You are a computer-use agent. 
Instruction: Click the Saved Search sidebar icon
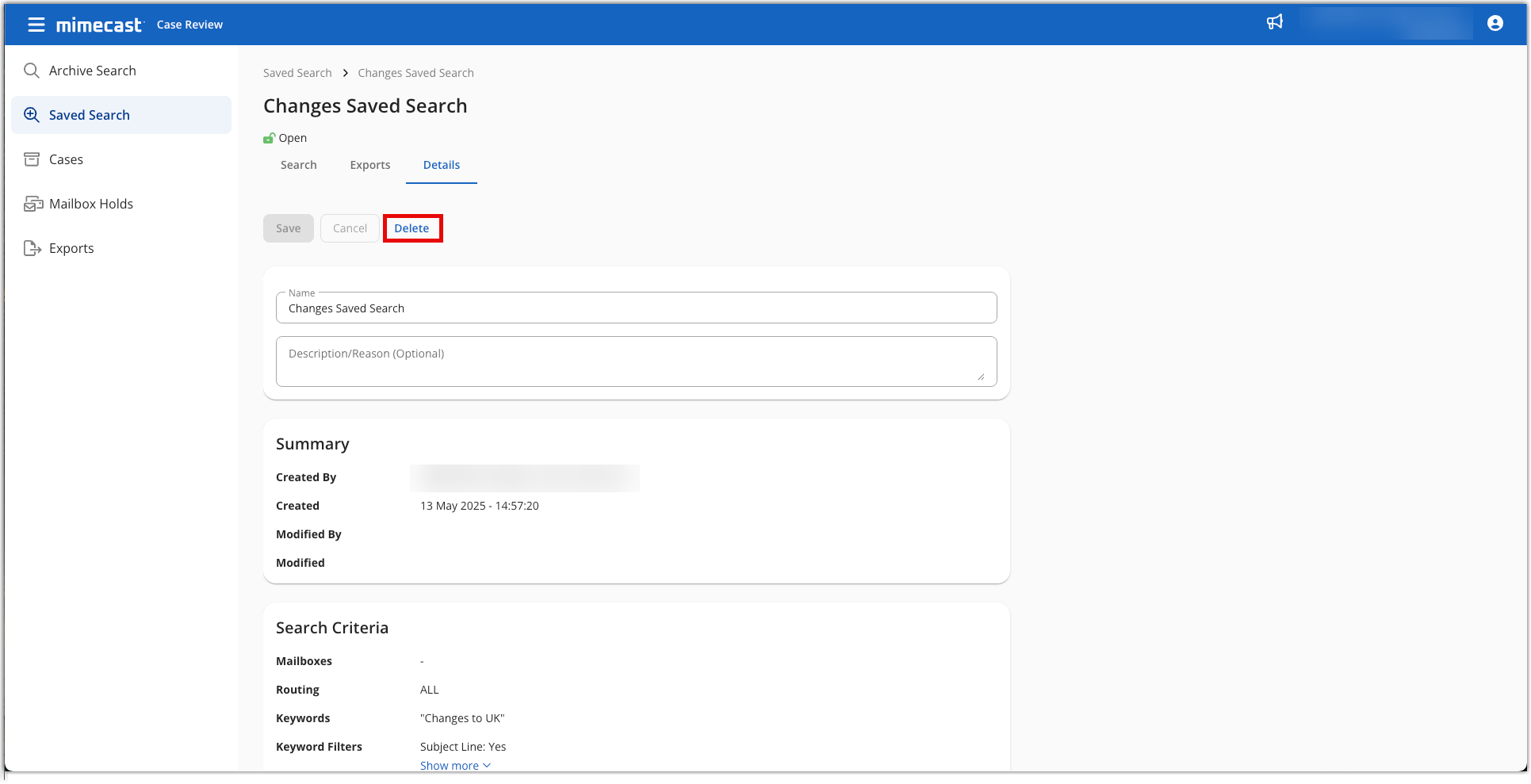tap(32, 115)
